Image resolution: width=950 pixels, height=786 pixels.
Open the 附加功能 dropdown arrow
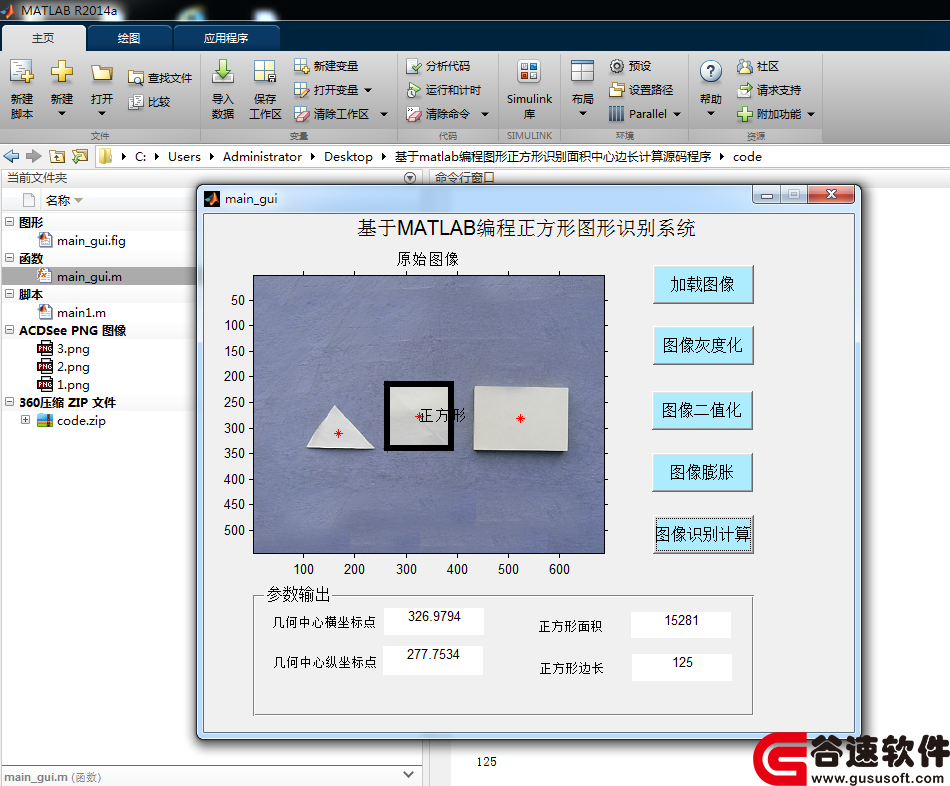click(811, 114)
